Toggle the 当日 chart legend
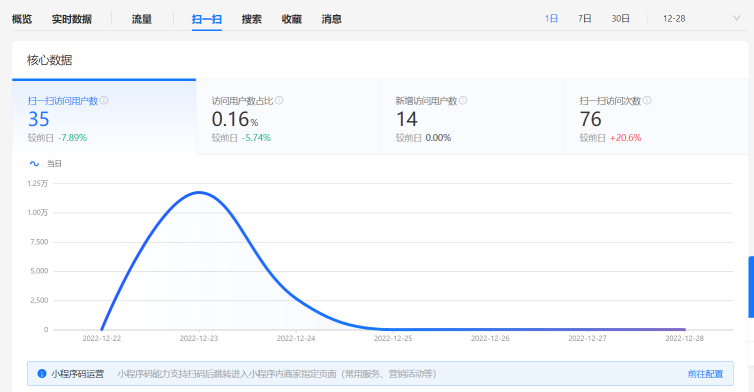This screenshot has width=754, height=392. [46, 164]
